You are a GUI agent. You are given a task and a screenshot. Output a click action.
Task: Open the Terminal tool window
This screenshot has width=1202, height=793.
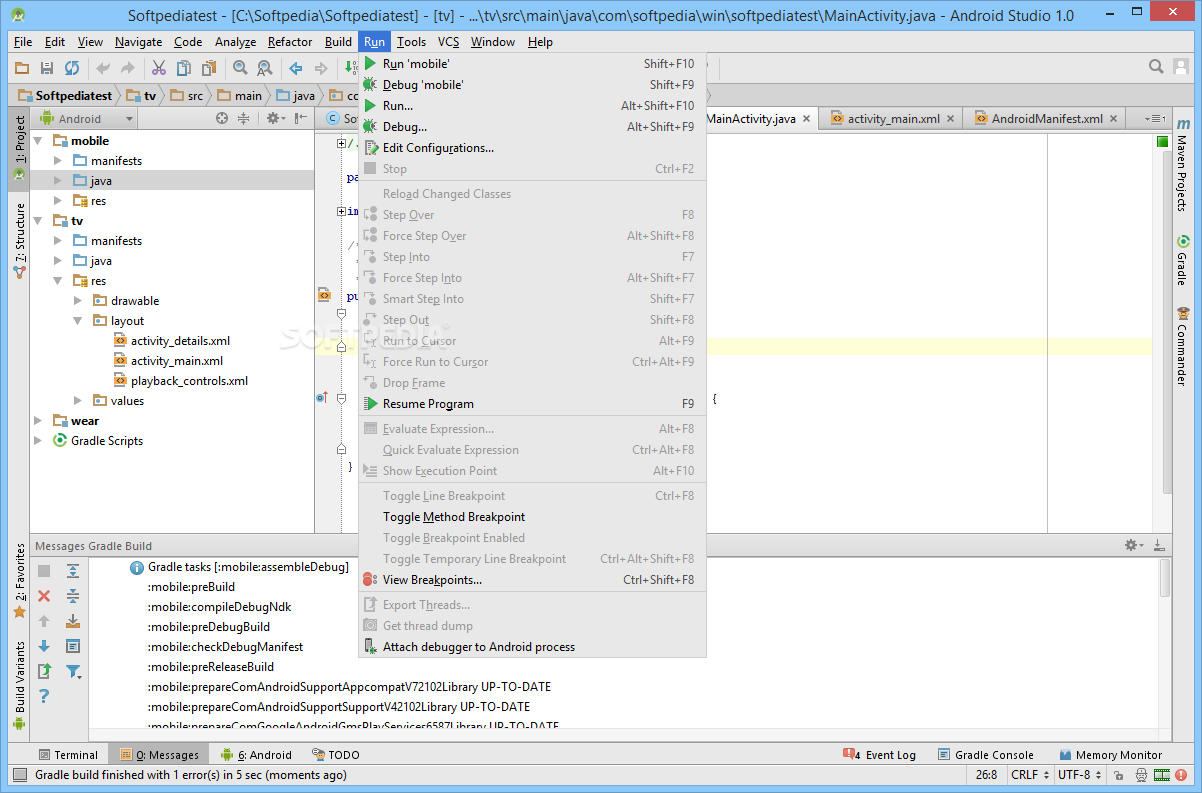(68, 755)
